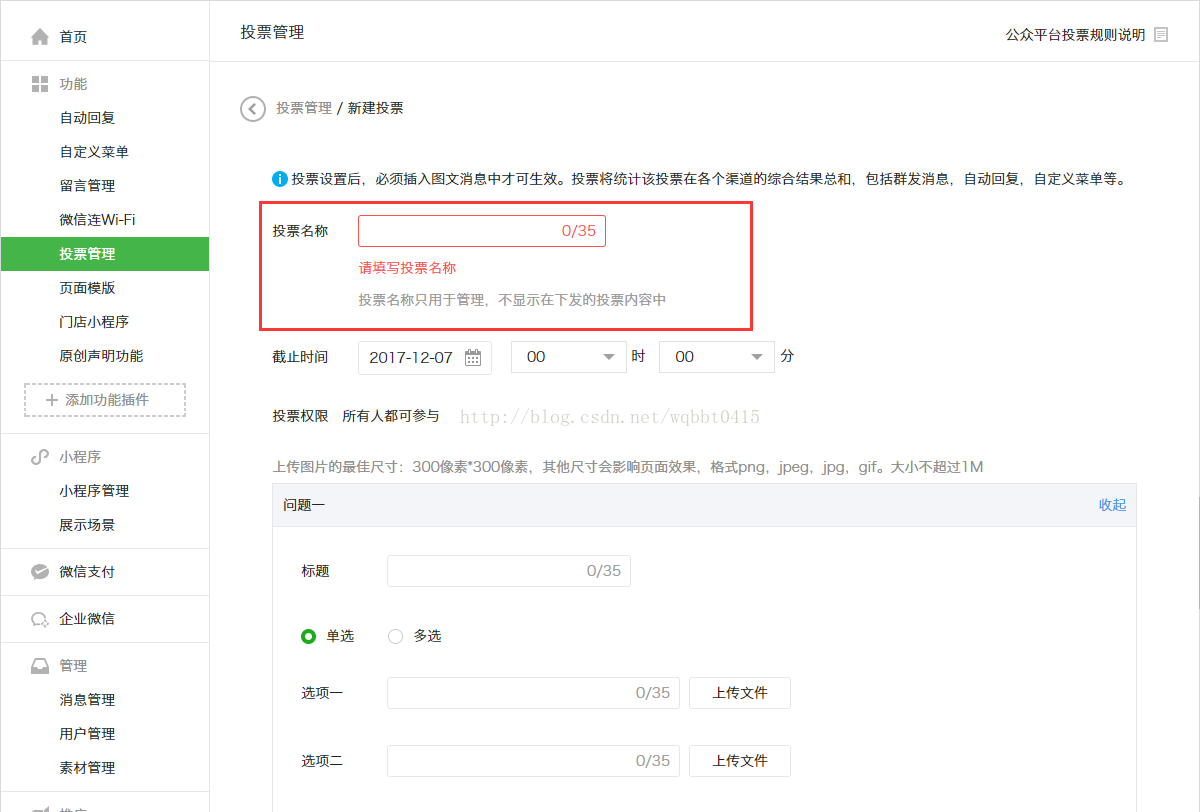Open the calendar icon in date field
The height and width of the screenshot is (812, 1200).
coord(473,357)
